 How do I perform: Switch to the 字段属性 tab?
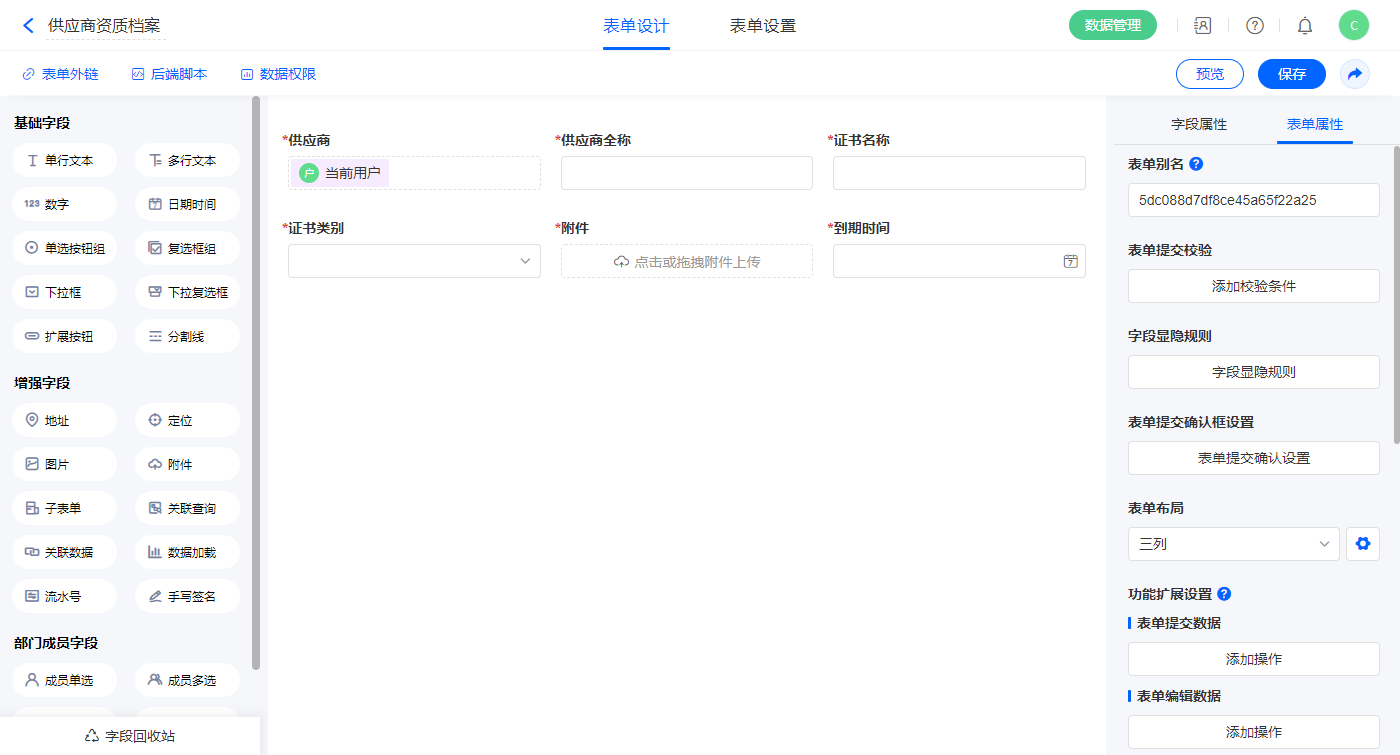click(x=1198, y=124)
